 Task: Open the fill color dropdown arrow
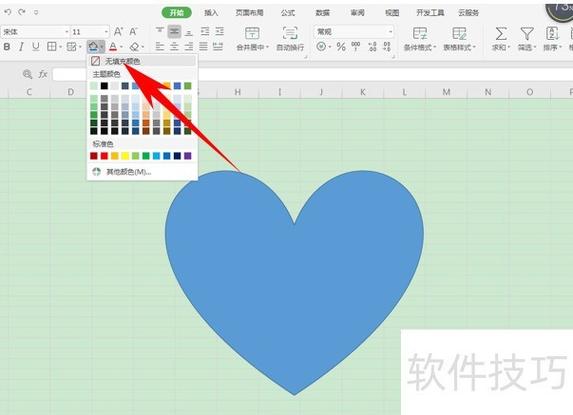(x=102, y=47)
